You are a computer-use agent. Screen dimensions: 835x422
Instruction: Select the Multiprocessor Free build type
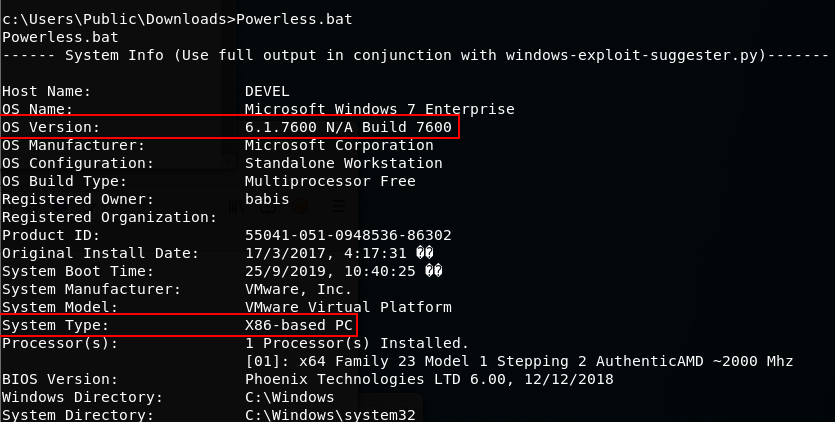click(x=330, y=181)
